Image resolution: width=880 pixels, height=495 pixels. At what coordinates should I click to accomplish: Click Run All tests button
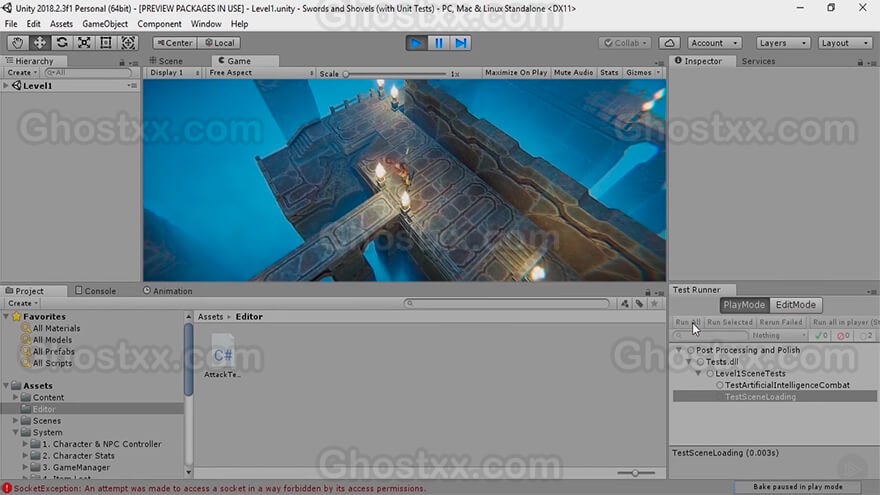click(688, 322)
